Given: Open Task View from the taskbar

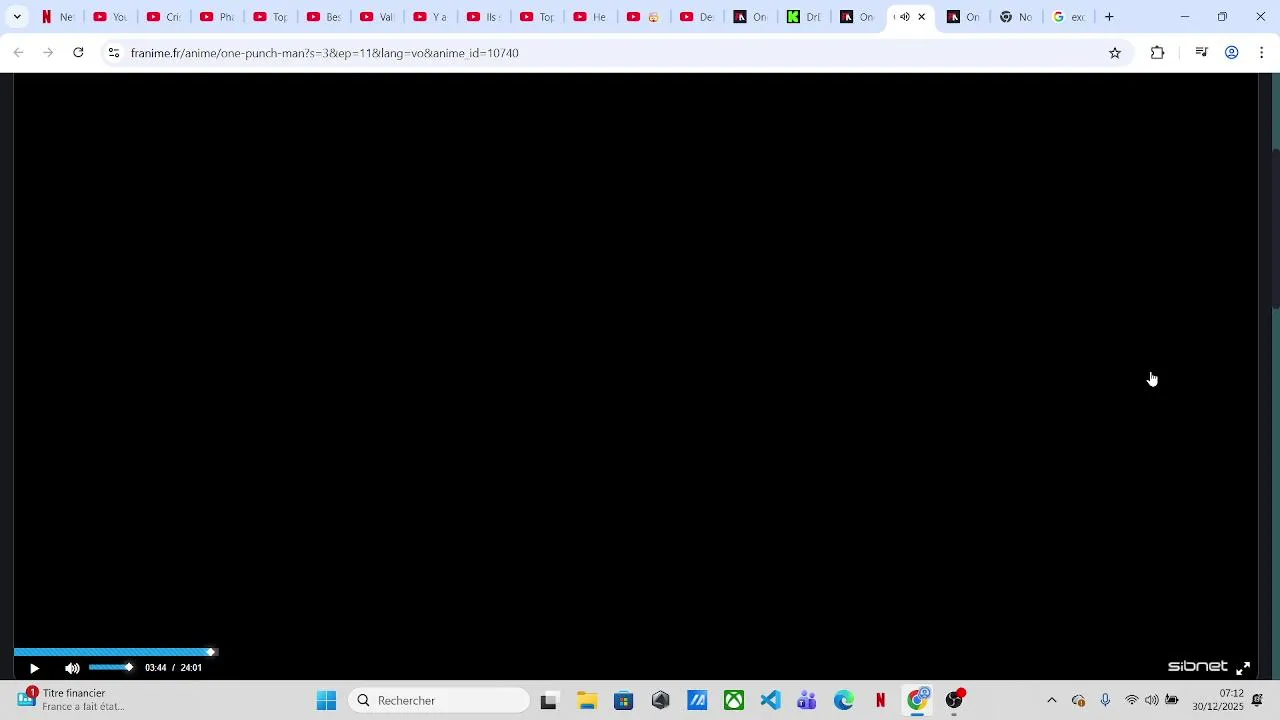Looking at the screenshot, I should click(548, 701).
